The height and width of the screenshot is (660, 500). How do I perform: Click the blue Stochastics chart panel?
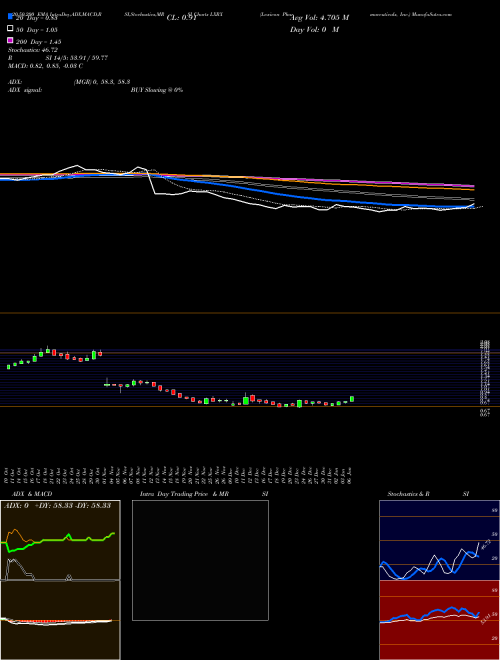pyautogui.click(x=439, y=540)
